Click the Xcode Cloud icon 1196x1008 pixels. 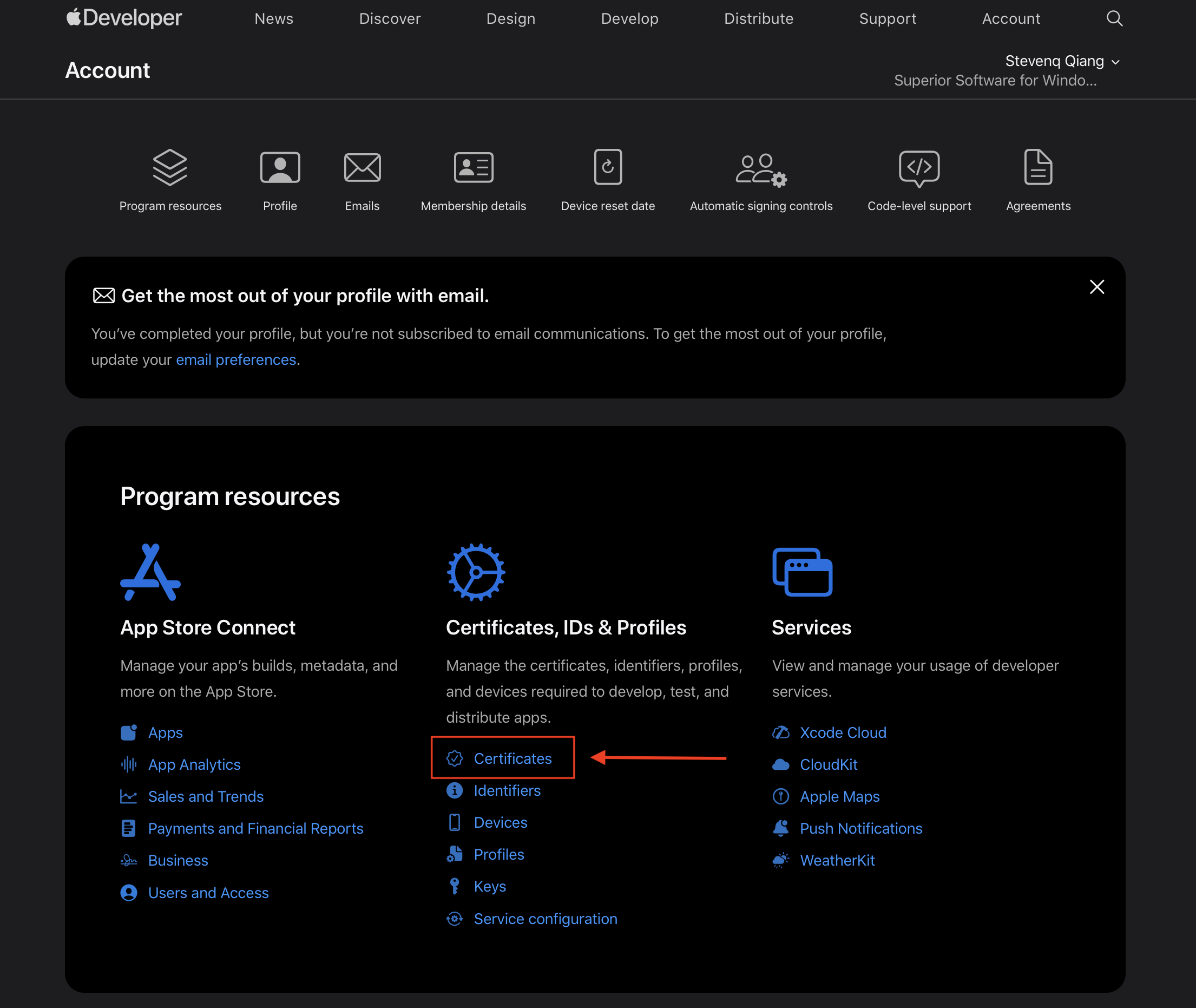[781, 732]
